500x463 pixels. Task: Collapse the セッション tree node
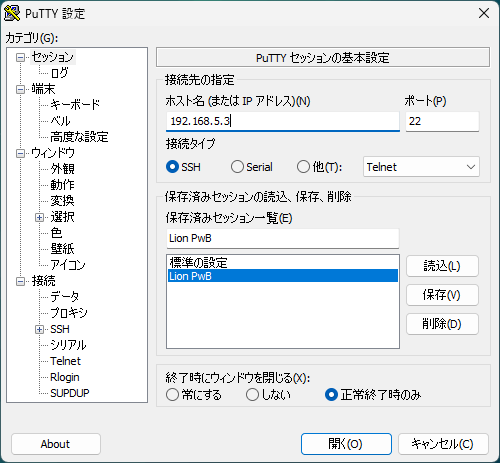[20, 57]
